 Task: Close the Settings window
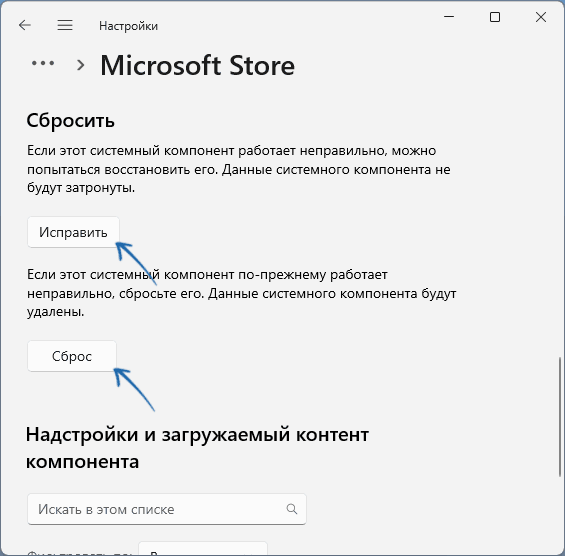coord(541,17)
